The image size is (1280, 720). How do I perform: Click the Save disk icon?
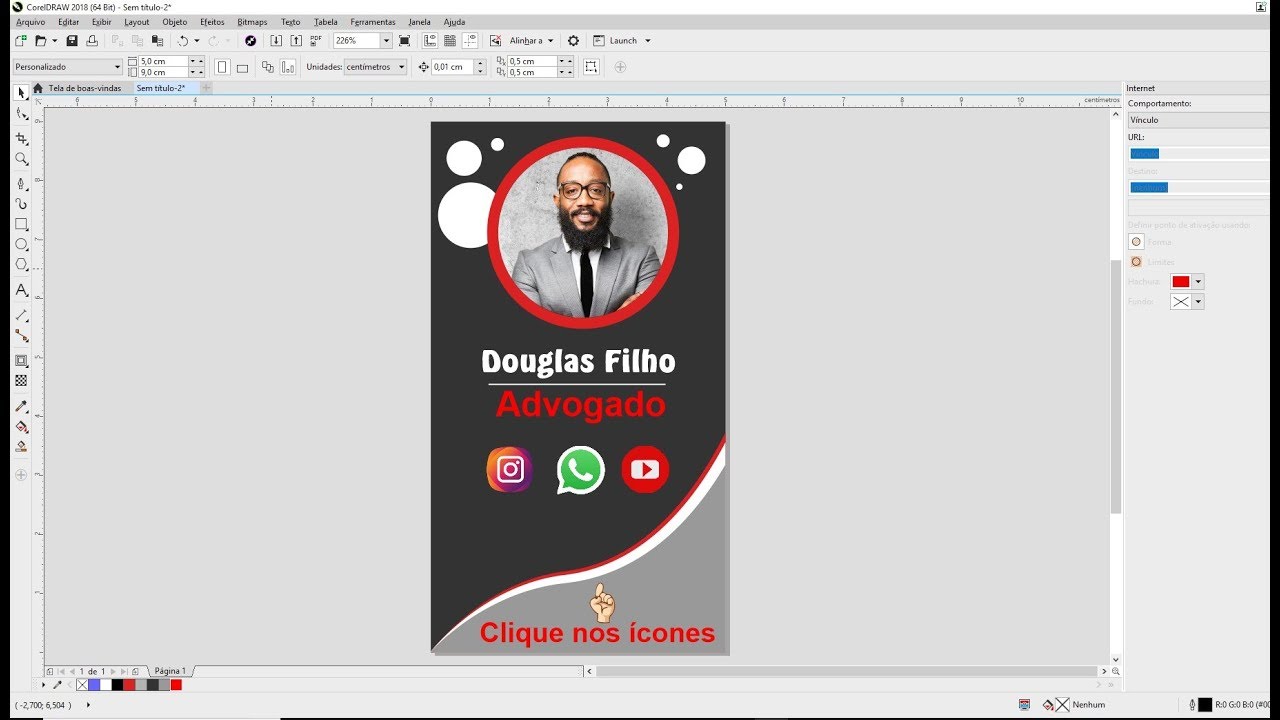click(x=72, y=41)
